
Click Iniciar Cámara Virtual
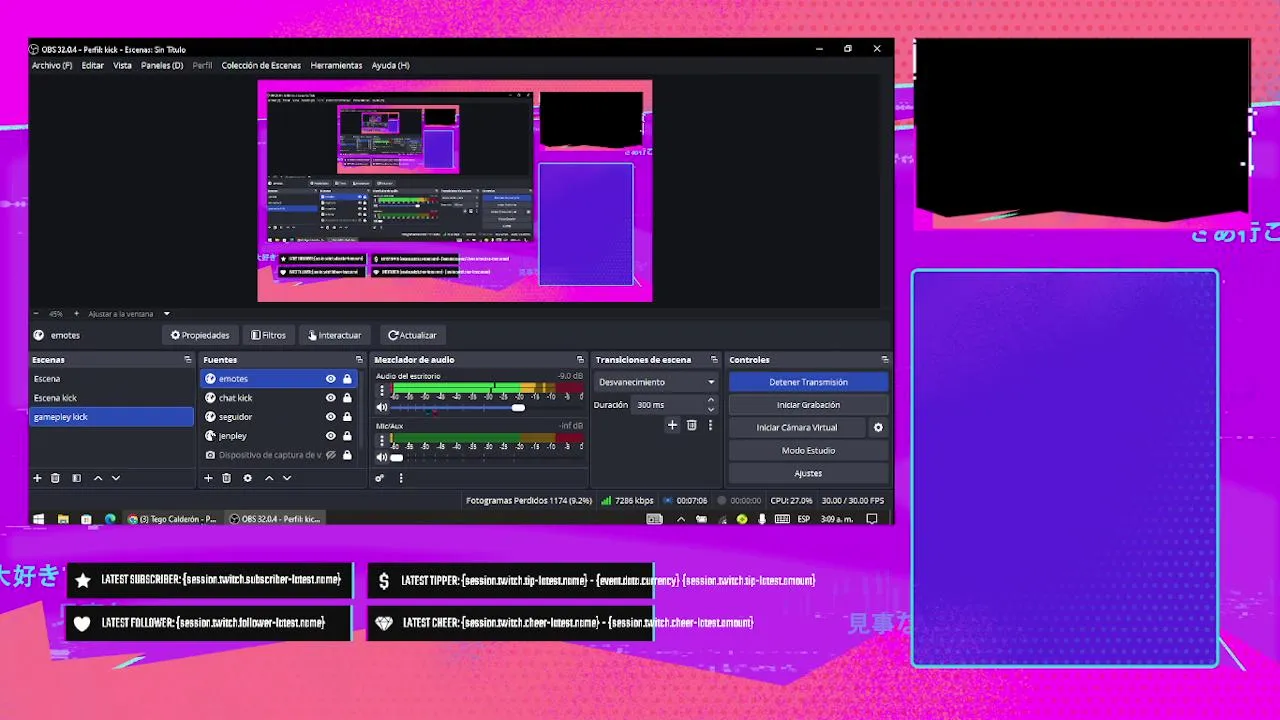pyautogui.click(x=797, y=427)
